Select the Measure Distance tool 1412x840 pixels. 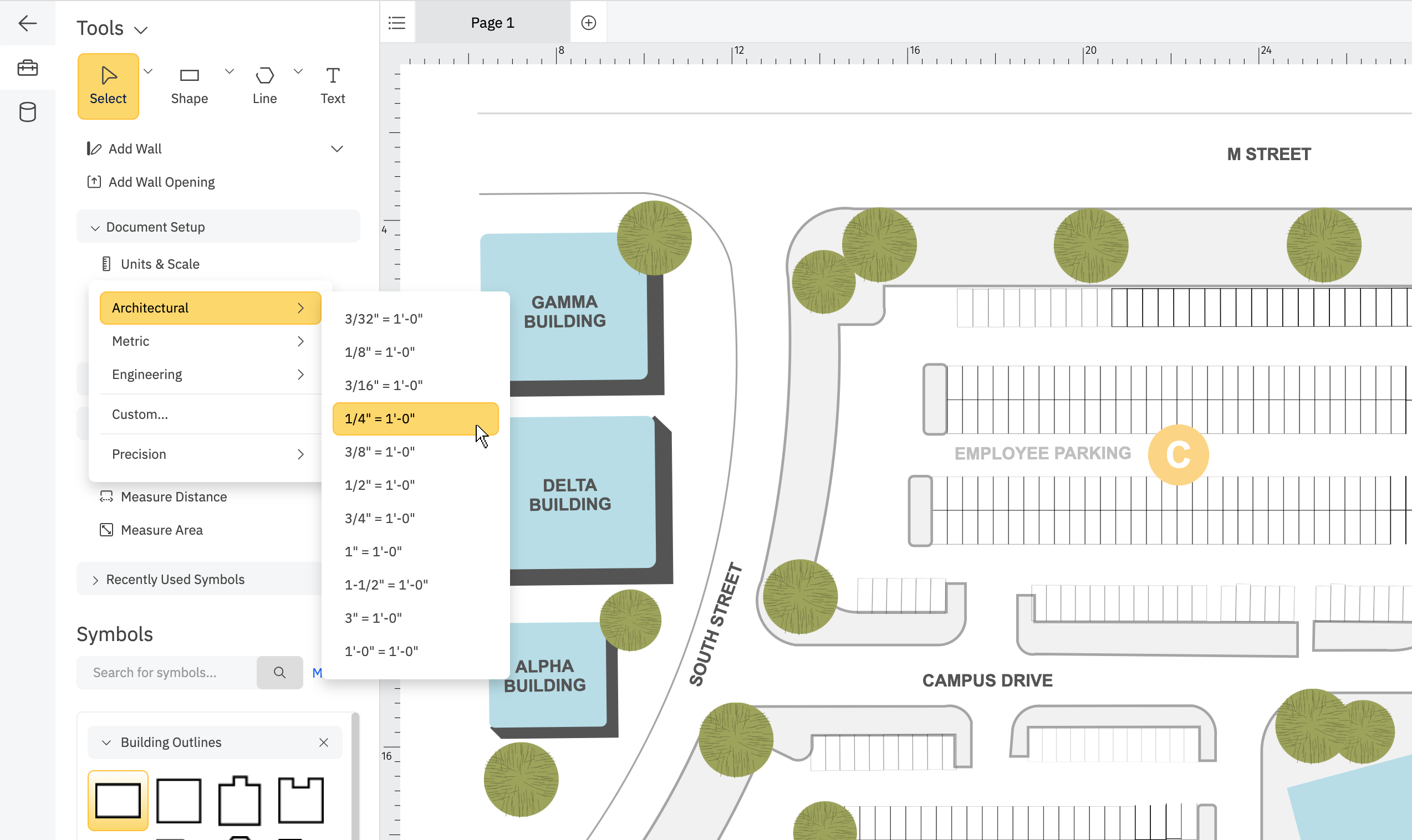[x=172, y=496]
